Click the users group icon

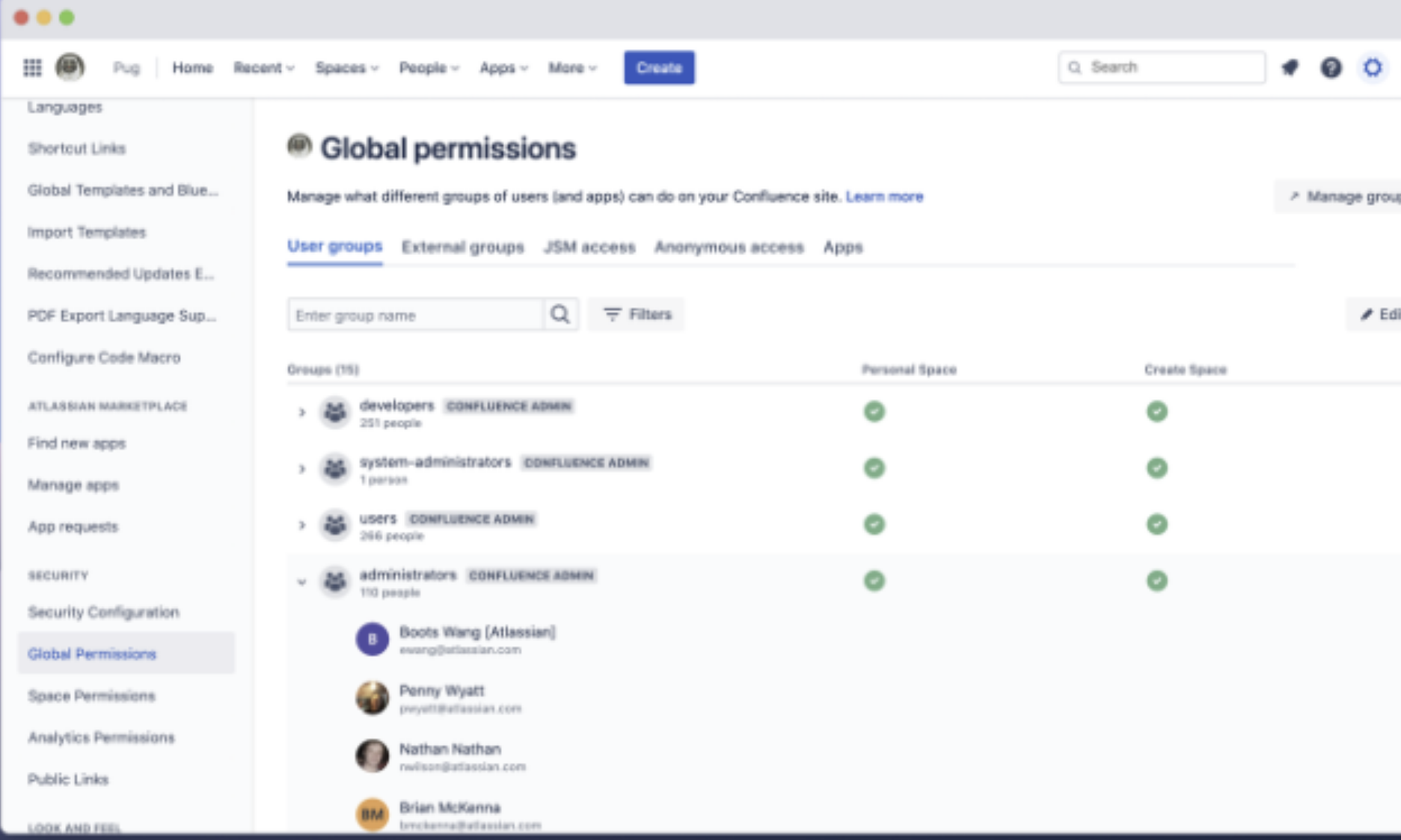pyautogui.click(x=334, y=525)
